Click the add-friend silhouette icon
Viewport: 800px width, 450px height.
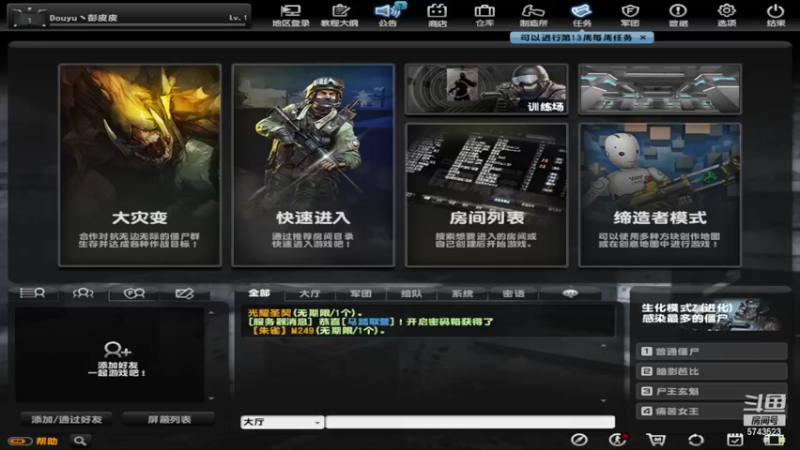click(x=117, y=350)
